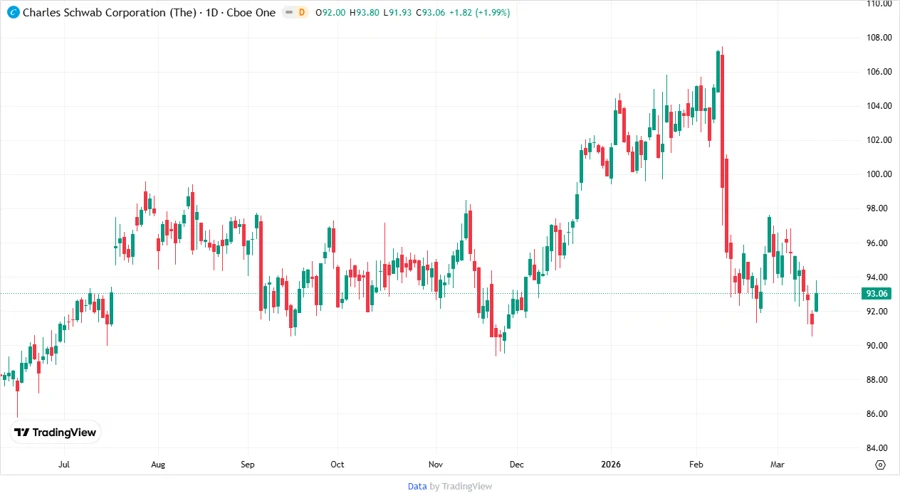Select the 108.00 price axis label
The image size is (900, 498).
(x=879, y=38)
